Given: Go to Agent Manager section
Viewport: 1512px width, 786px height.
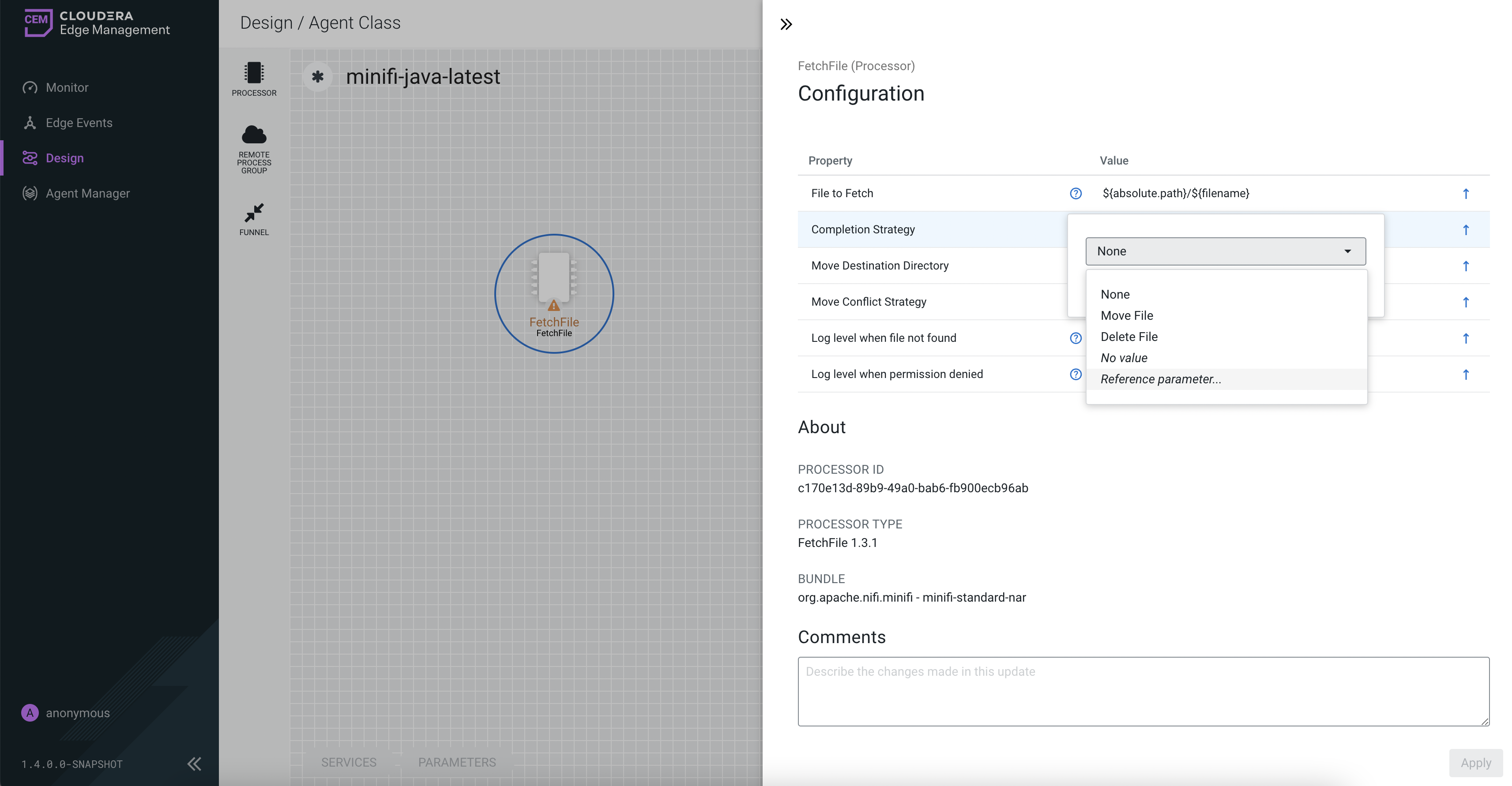Looking at the screenshot, I should (87, 193).
